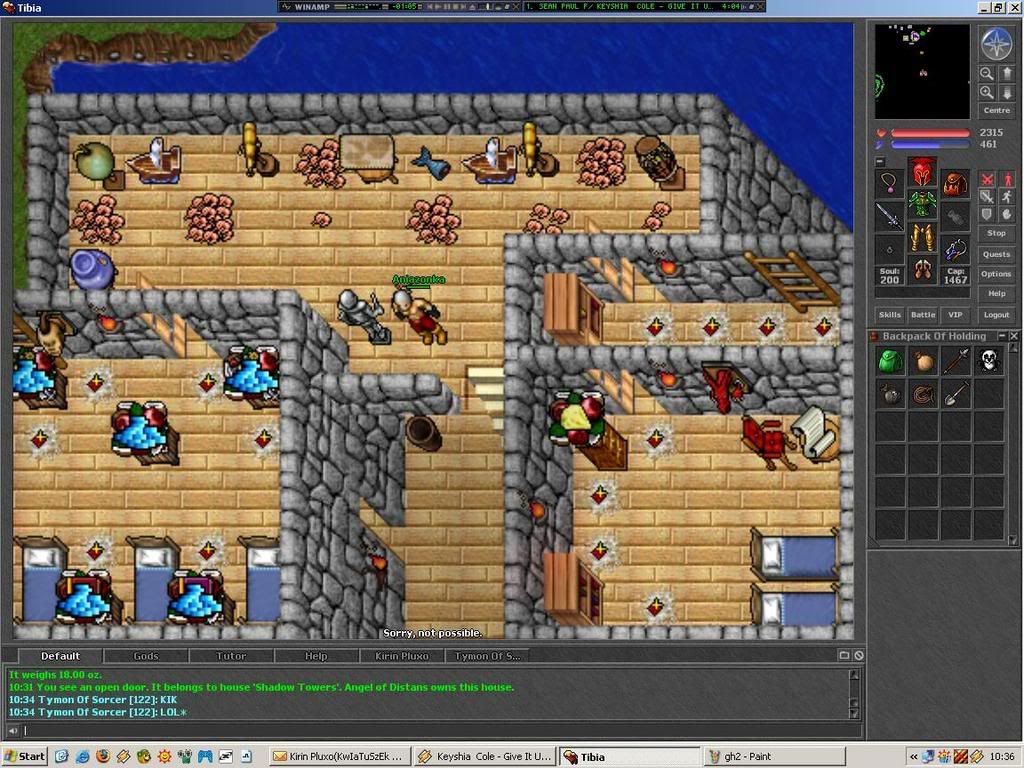The width and height of the screenshot is (1024, 768).
Task: Open the green backpack in container
Action: (889, 361)
